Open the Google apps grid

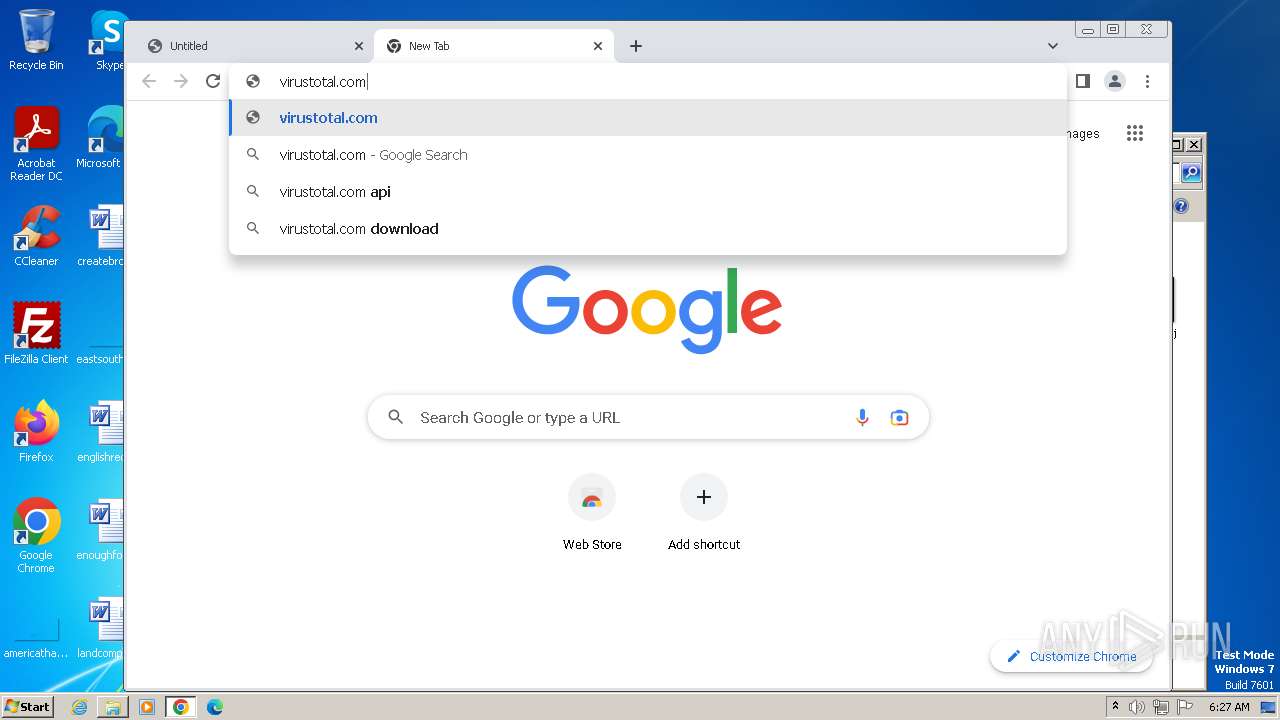[1134, 133]
